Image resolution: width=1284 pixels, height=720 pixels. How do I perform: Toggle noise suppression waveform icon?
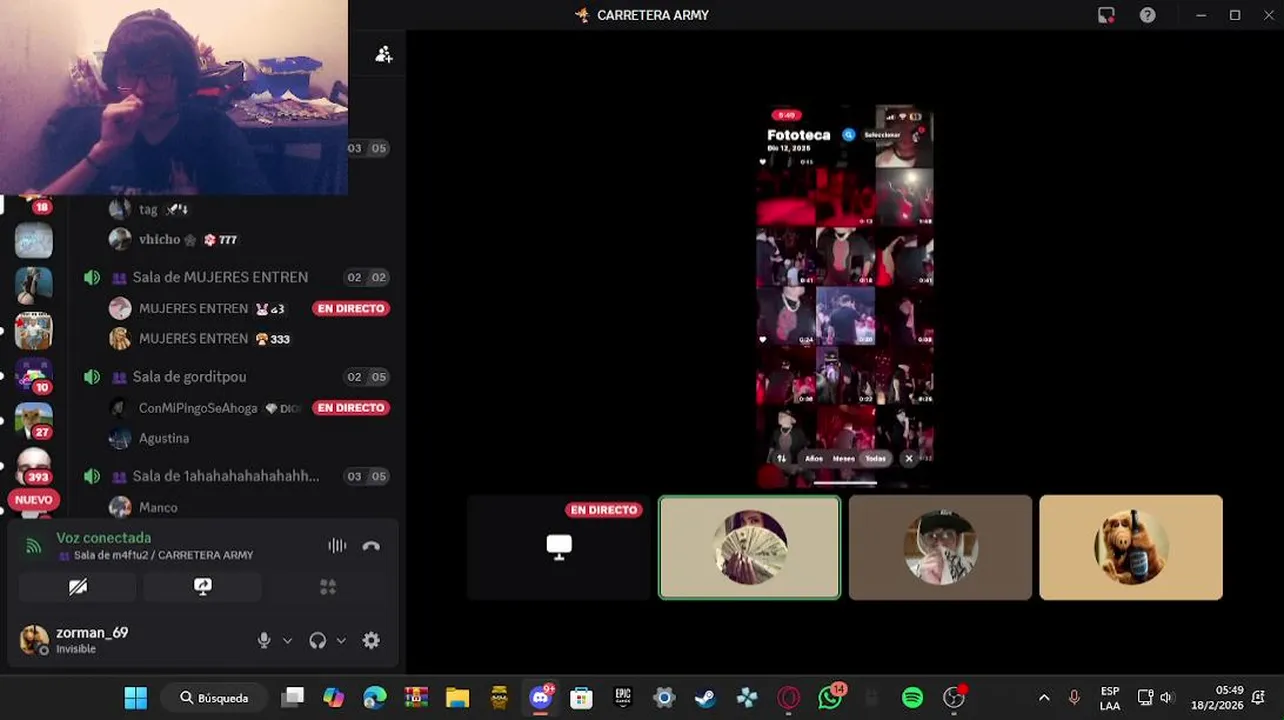tap(337, 546)
